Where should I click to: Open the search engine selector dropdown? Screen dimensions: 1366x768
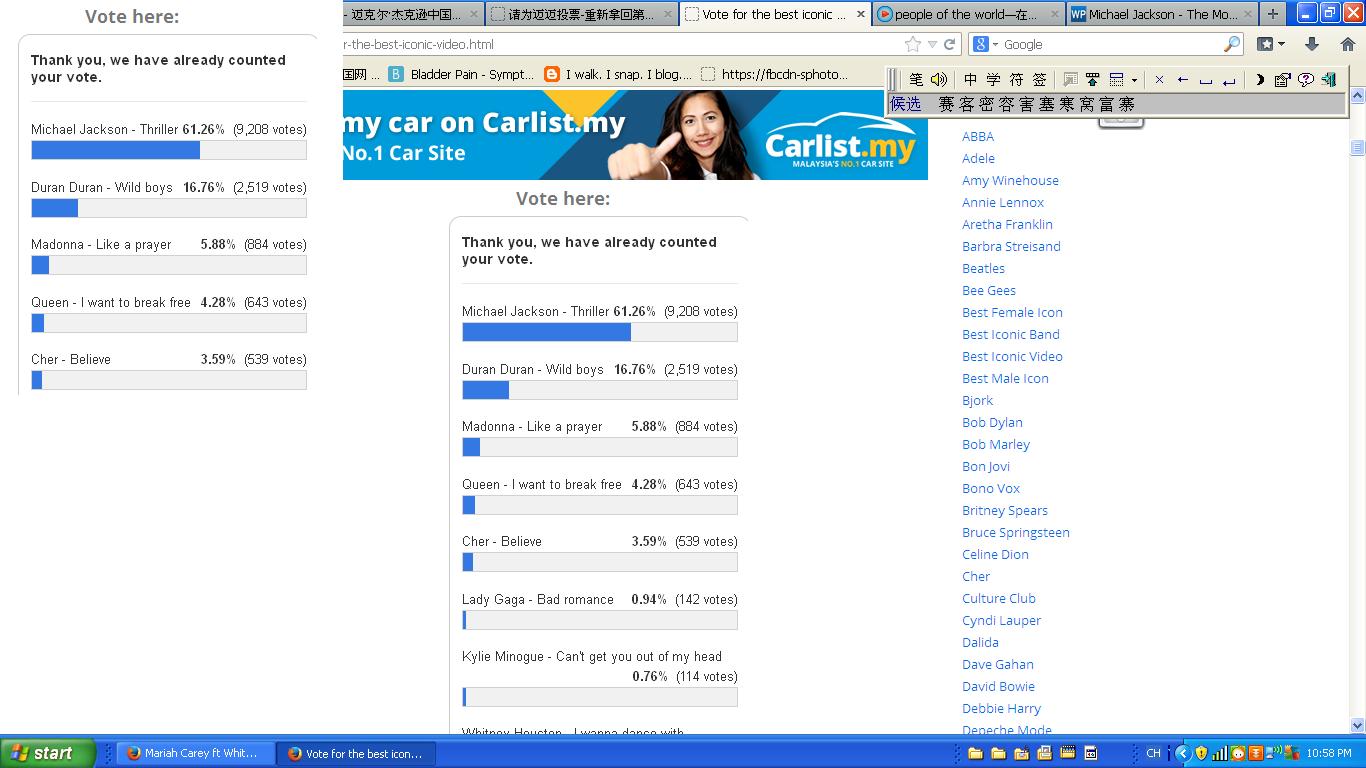pyautogui.click(x=985, y=44)
